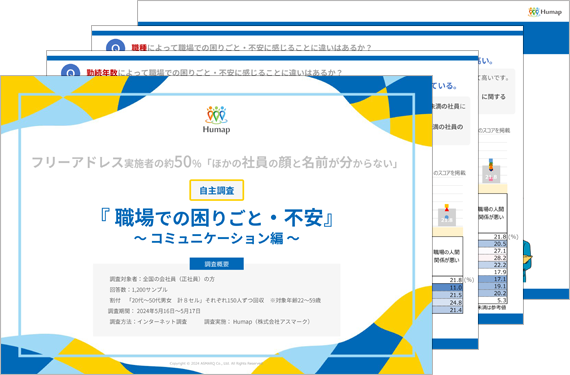Select the 自主調査 yellow-bordered label

pos(217,190)
